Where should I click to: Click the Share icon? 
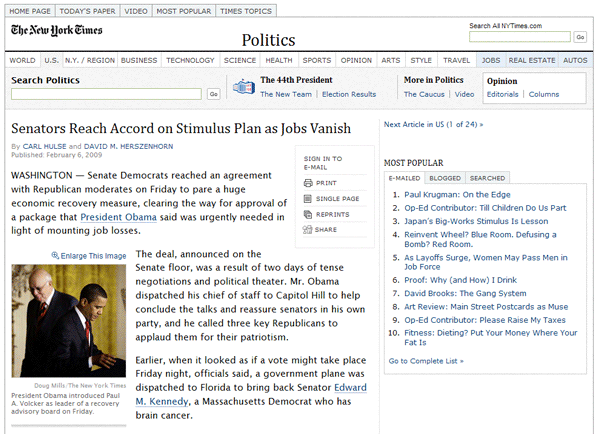click(308, 230)
